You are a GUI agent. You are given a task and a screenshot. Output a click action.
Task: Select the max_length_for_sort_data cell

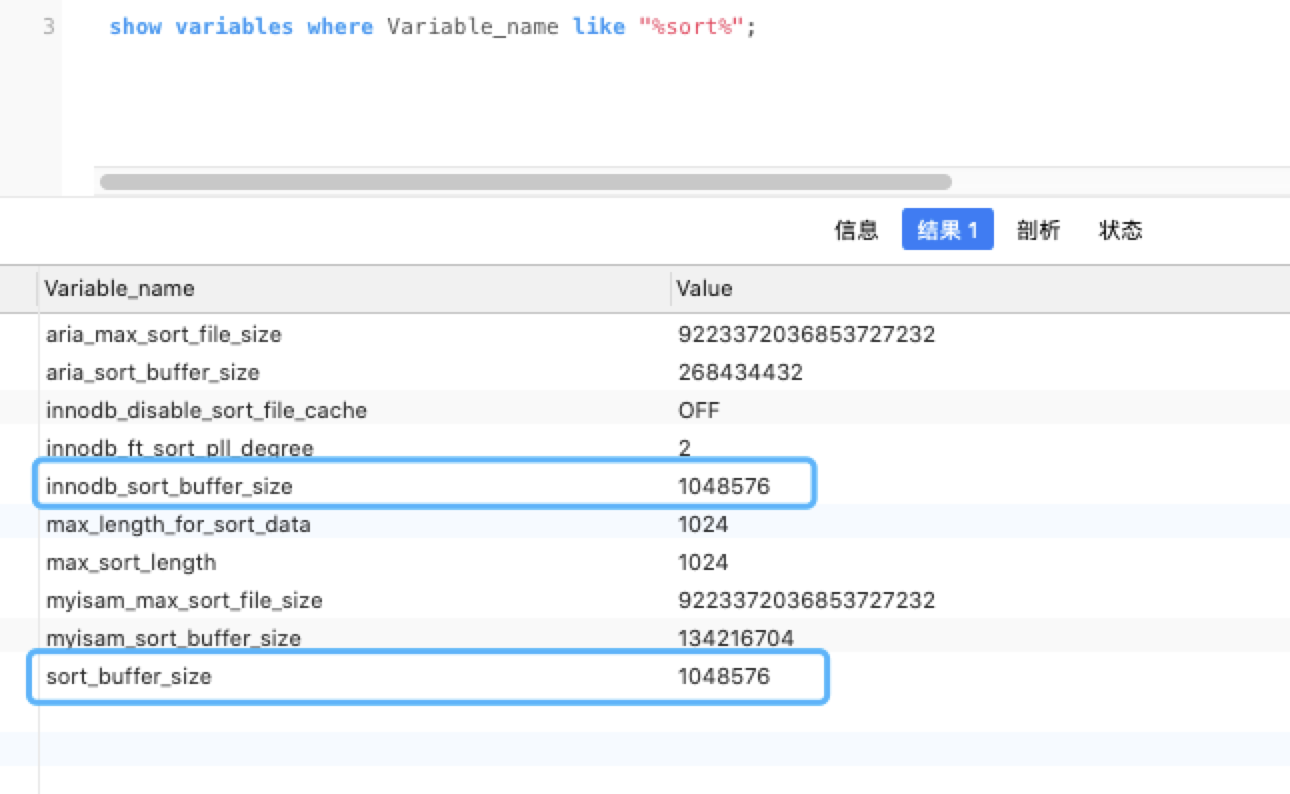178,524
